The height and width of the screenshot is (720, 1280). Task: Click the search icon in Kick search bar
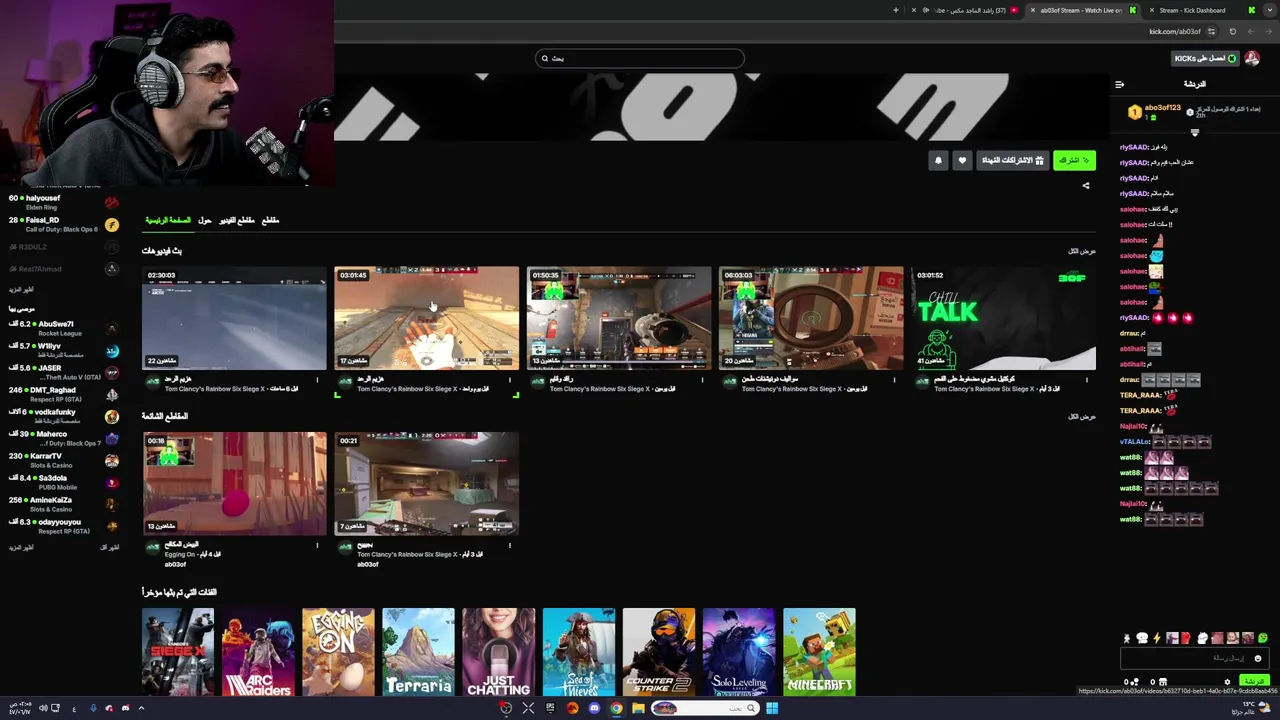point(545,58)
